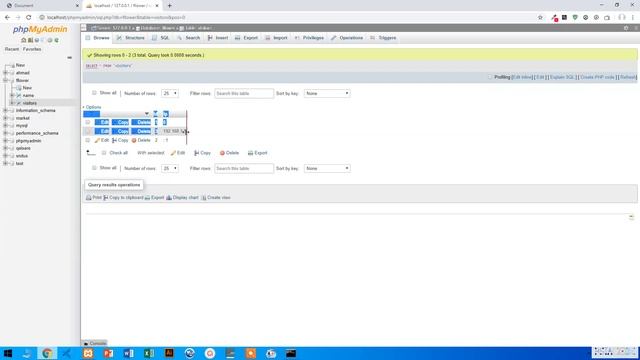The width and height of the screenshot is (640, 360).
Task: Print the query results
Action: (x=94, y=198)
